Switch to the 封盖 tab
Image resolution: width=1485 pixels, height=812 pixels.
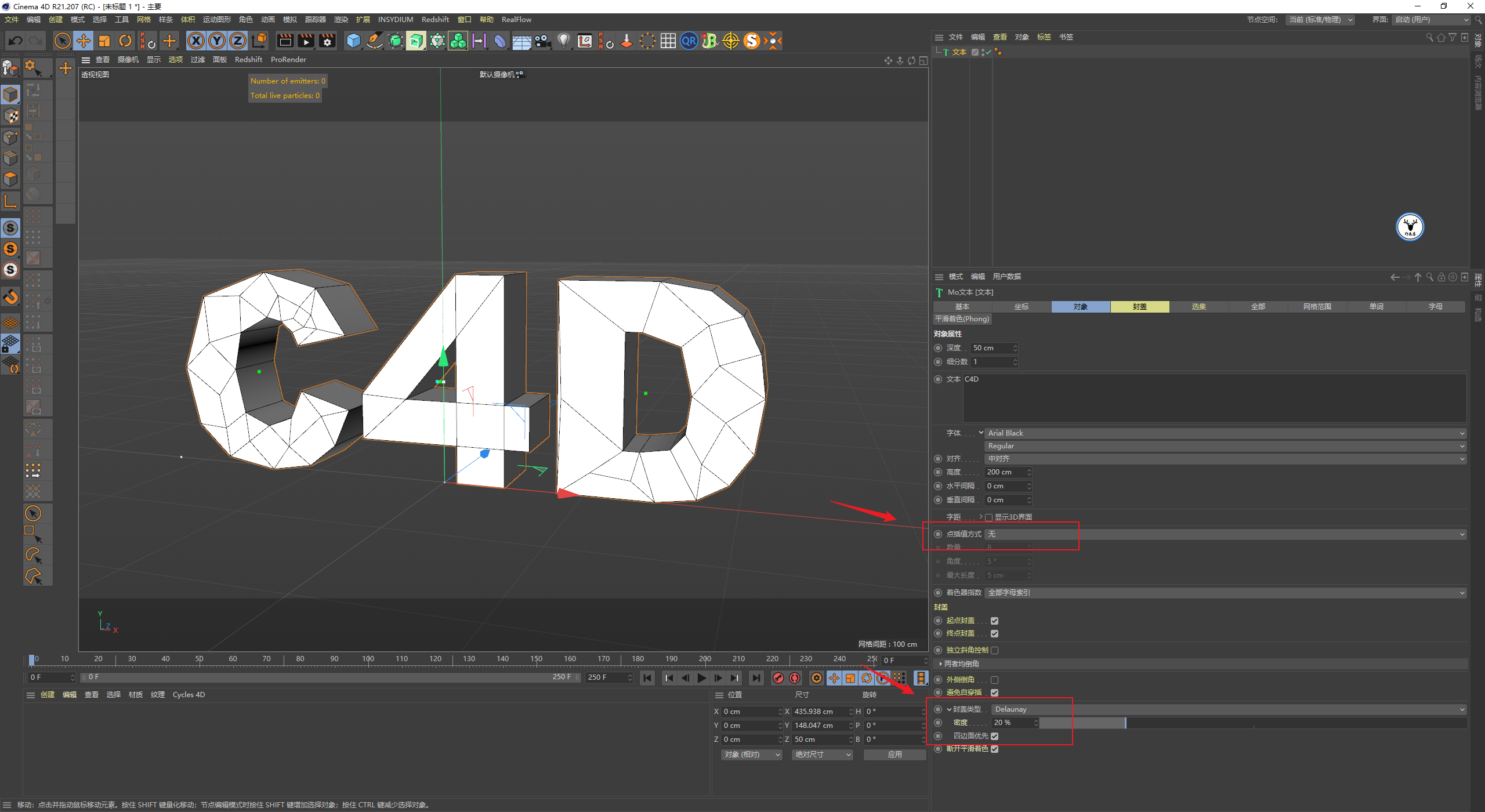1139,307
